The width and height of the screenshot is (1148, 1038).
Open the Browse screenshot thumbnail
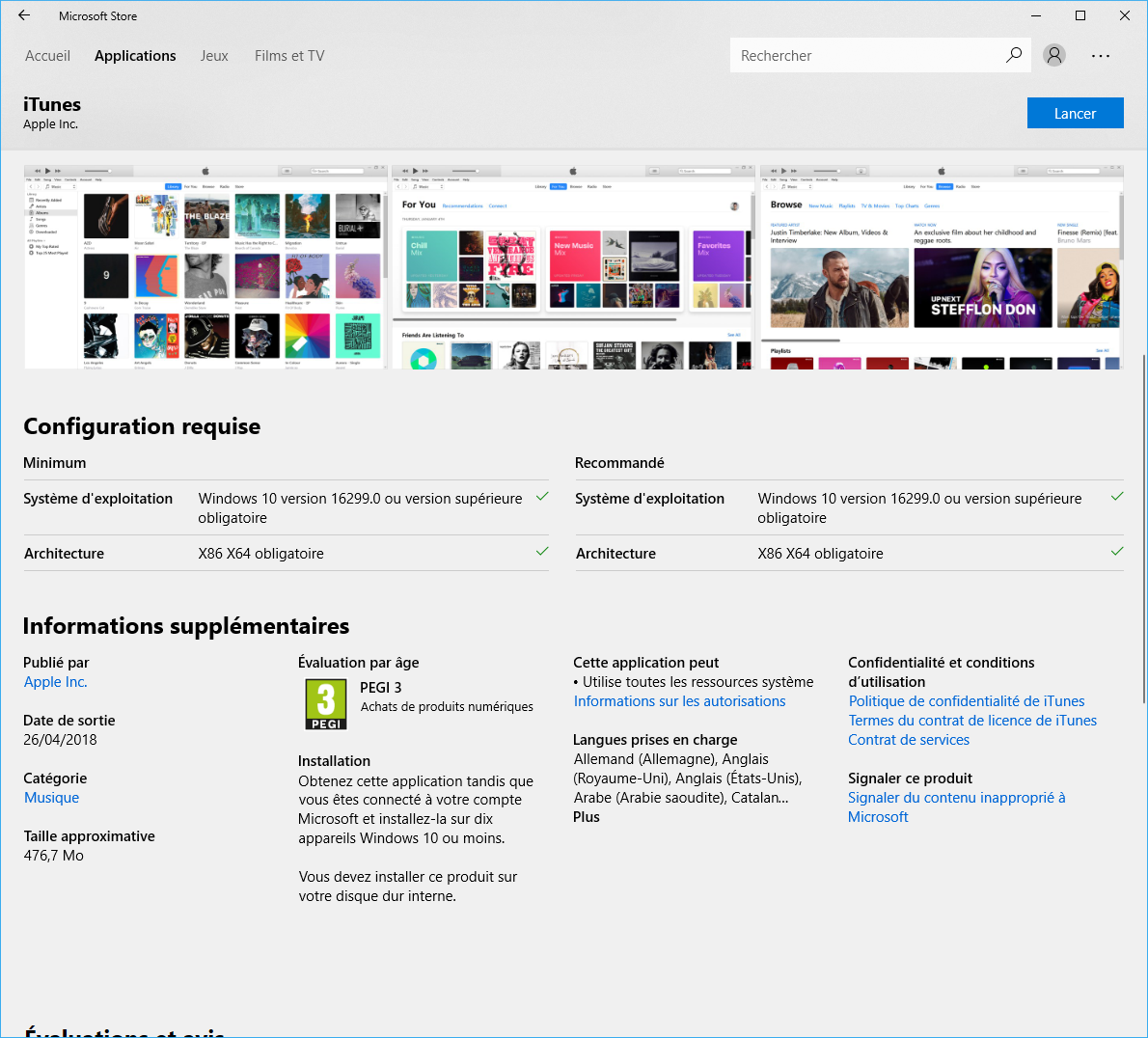(x=941, y=267)
